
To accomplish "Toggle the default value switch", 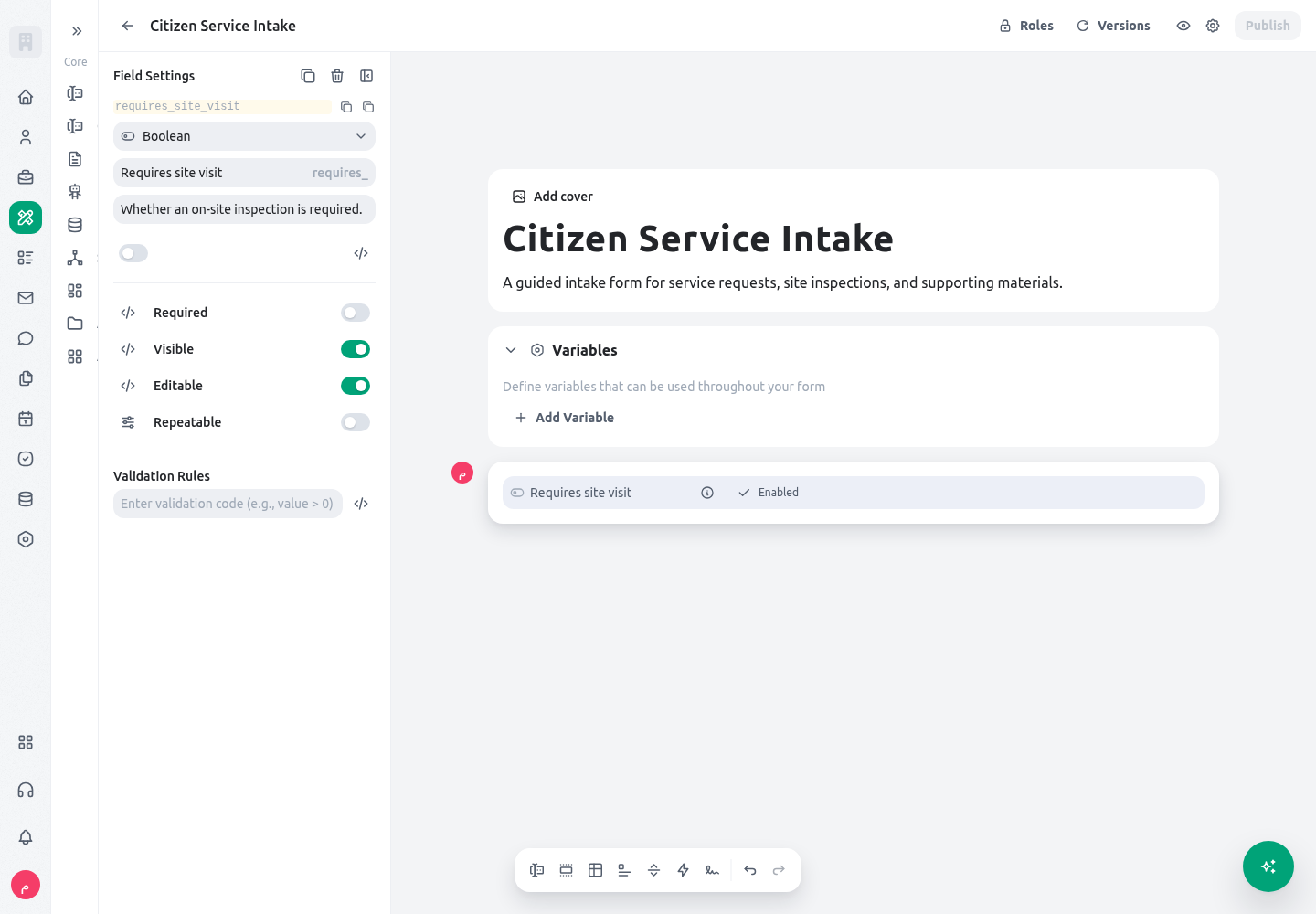I will (x=133, y=253).
